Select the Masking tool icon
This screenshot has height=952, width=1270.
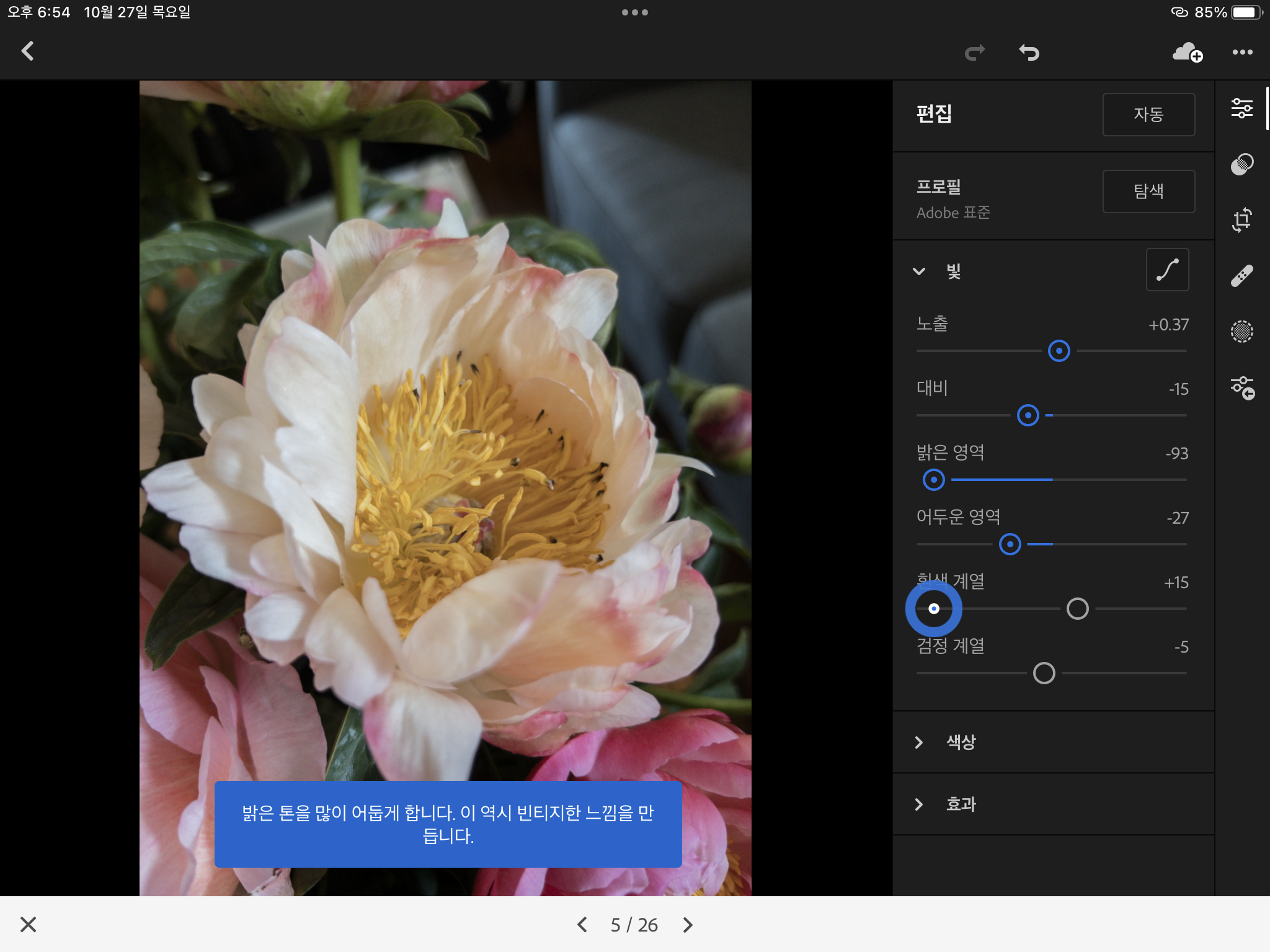pyautogui.click(x=1241, y=164)
